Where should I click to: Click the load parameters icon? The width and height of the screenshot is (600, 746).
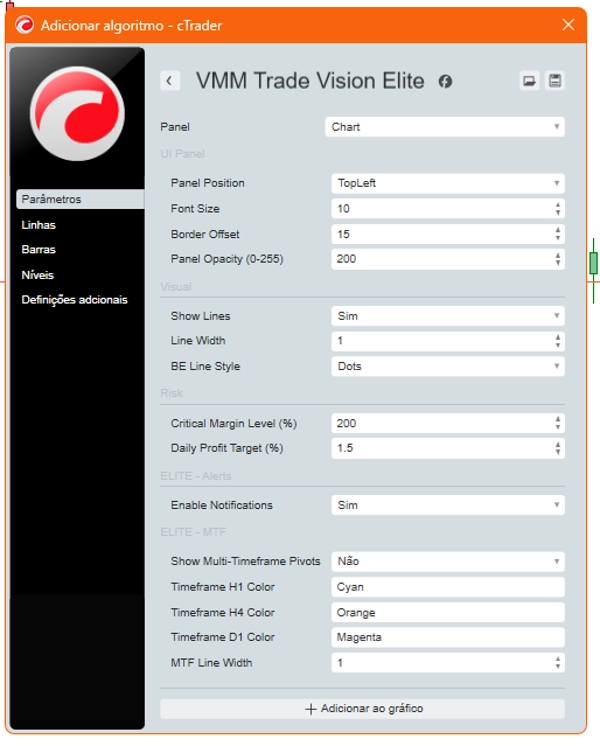[529, 81]
